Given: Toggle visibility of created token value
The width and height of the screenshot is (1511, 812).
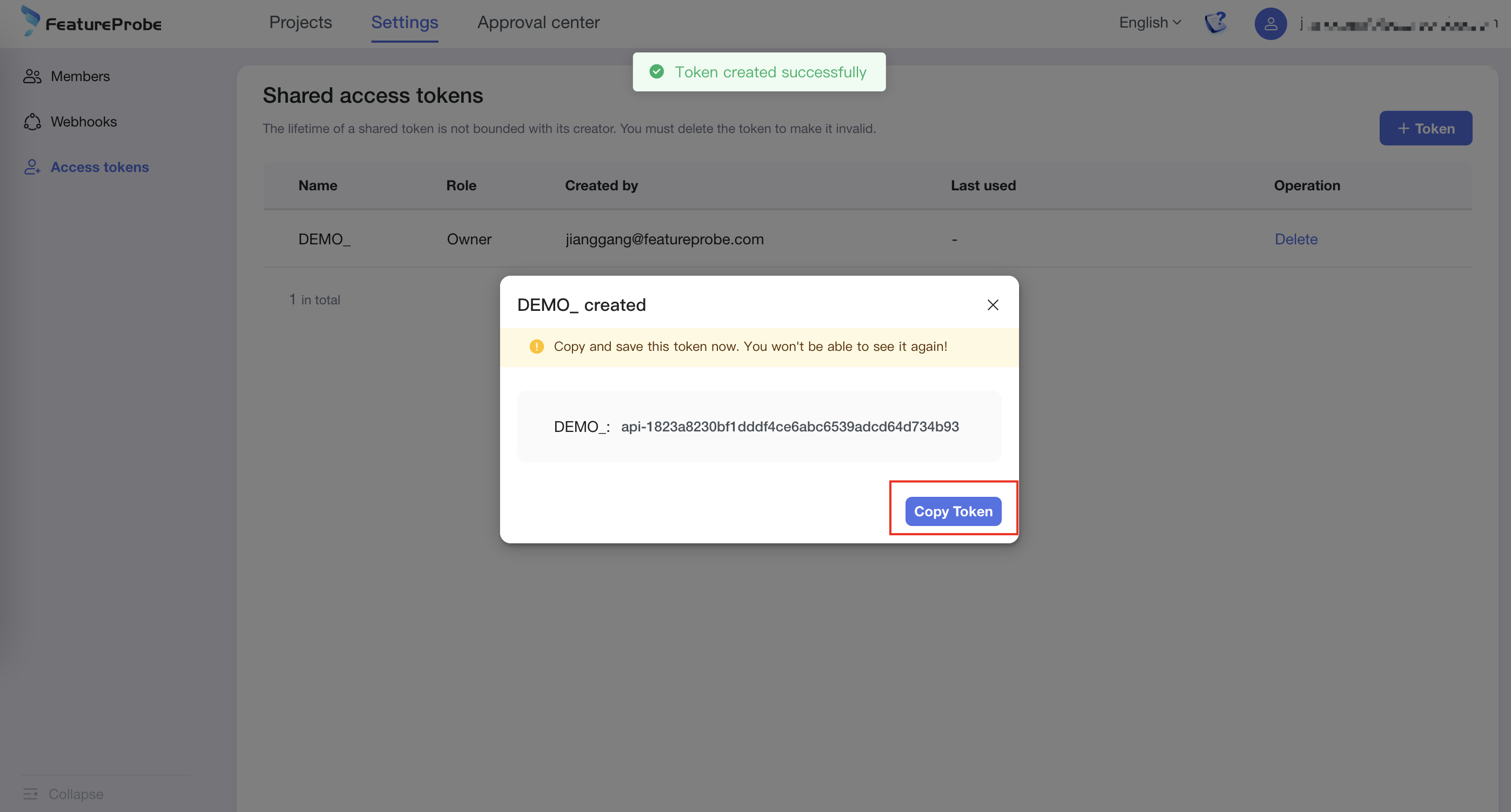Looking at the screenshot, I should click(x=790, y=426).
